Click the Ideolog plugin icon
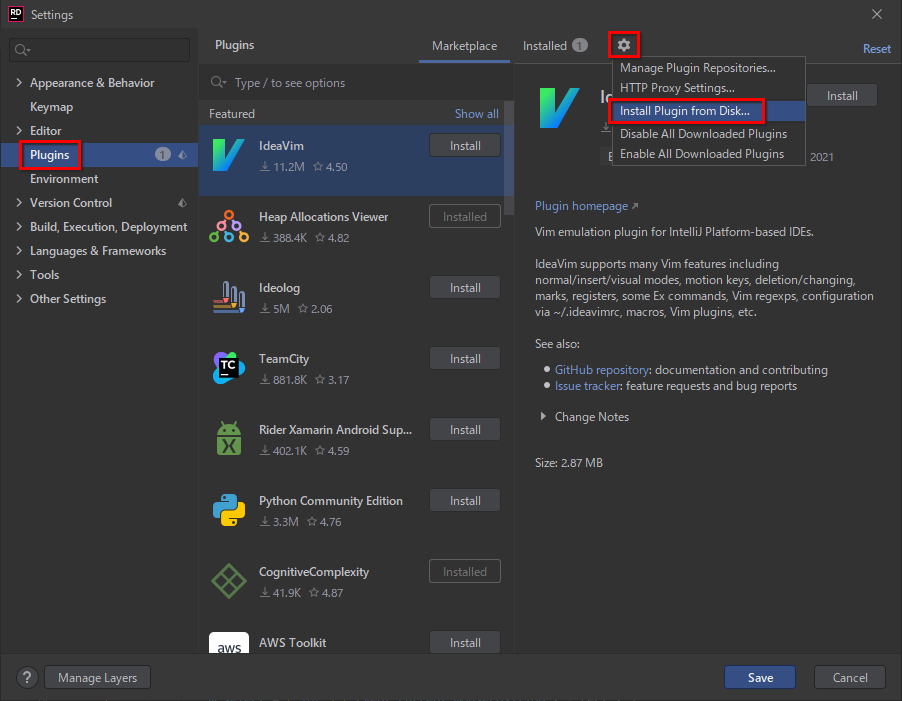Screen dimensions: 902x701 (228, 297)
